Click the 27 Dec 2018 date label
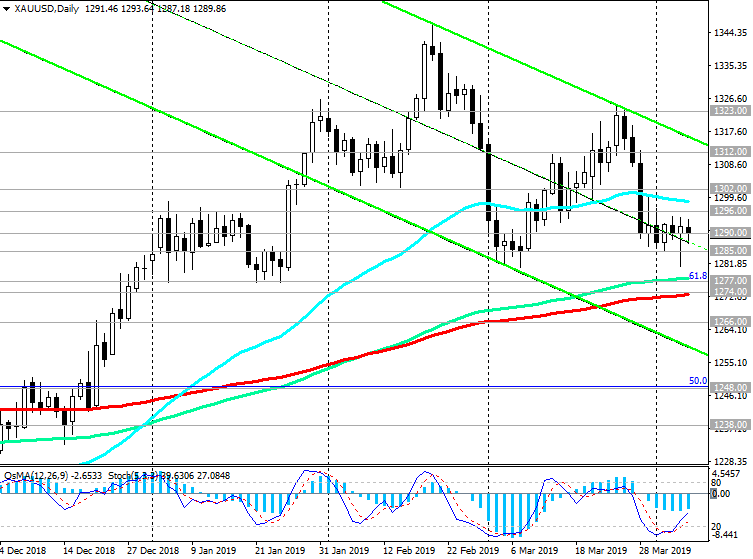Viewport: 753px width, 559px height. point(153,550)
